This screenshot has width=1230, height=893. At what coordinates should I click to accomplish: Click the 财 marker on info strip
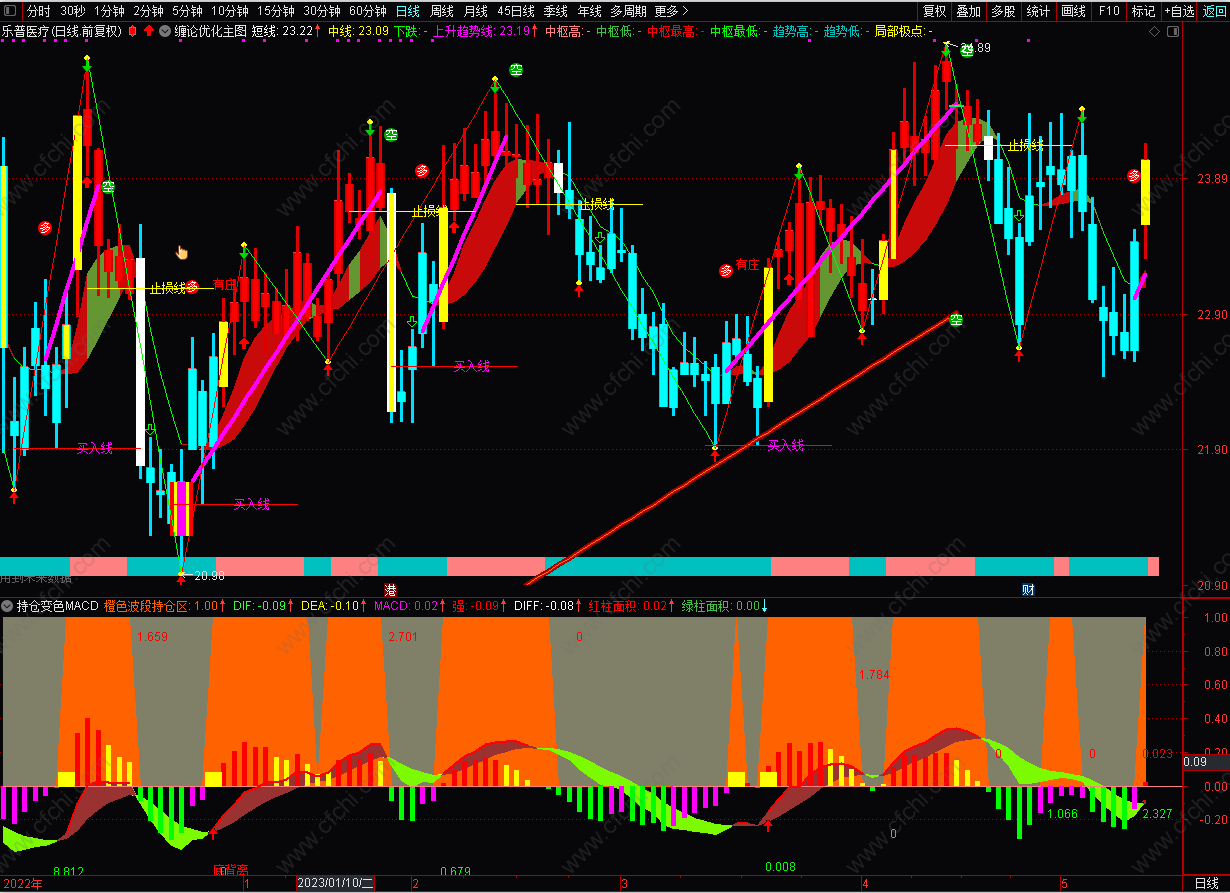pyautogui.click(x=1027, y=589)
